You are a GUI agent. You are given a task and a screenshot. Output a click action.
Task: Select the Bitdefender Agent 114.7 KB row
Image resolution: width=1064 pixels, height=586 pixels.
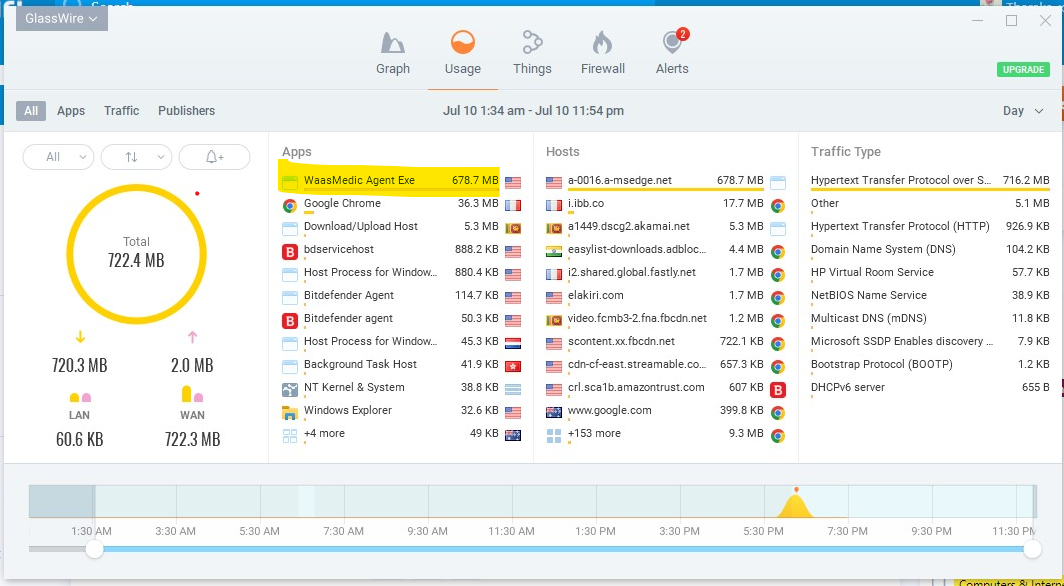[401, 296]
